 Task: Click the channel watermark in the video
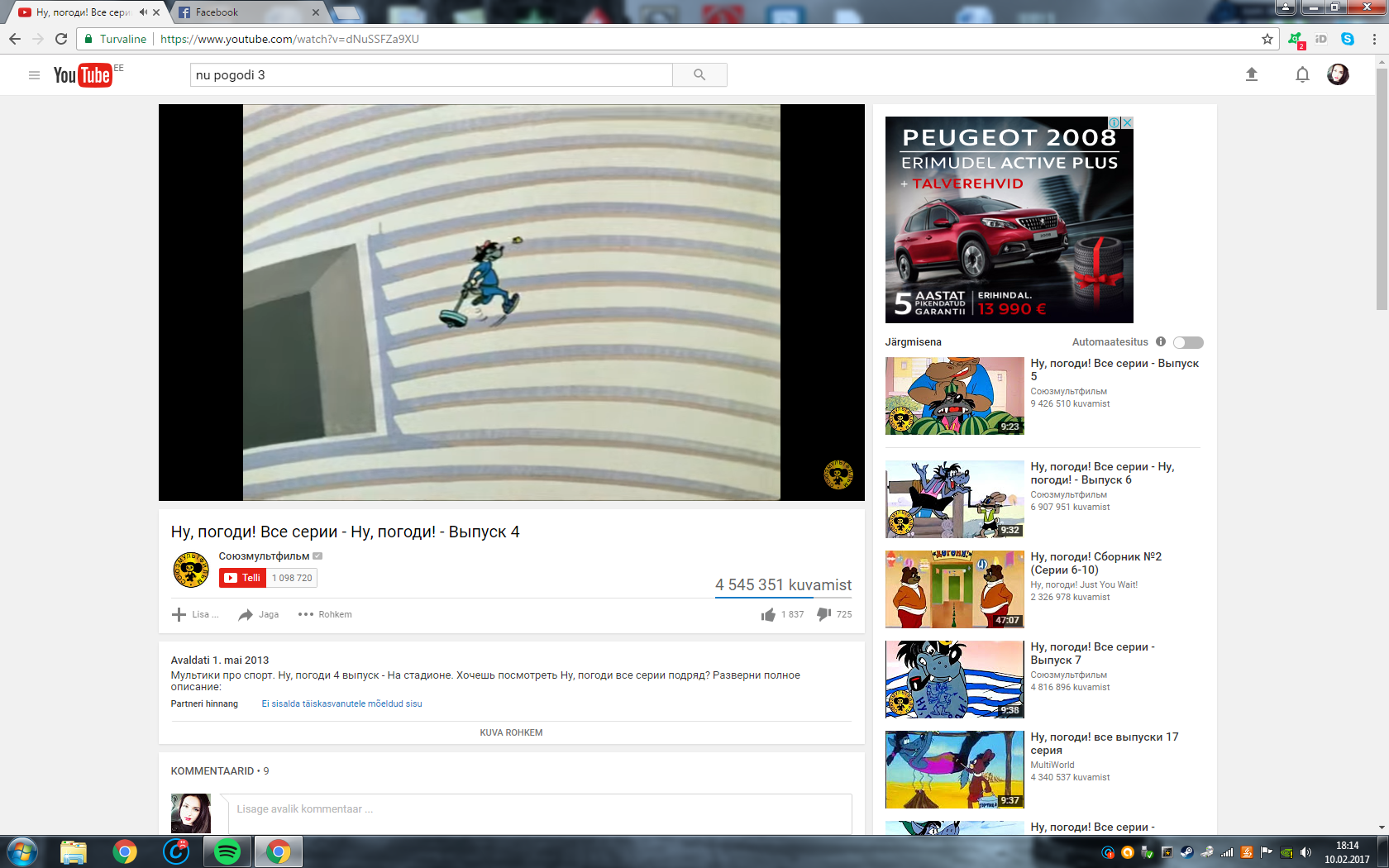tap(838, 475)
